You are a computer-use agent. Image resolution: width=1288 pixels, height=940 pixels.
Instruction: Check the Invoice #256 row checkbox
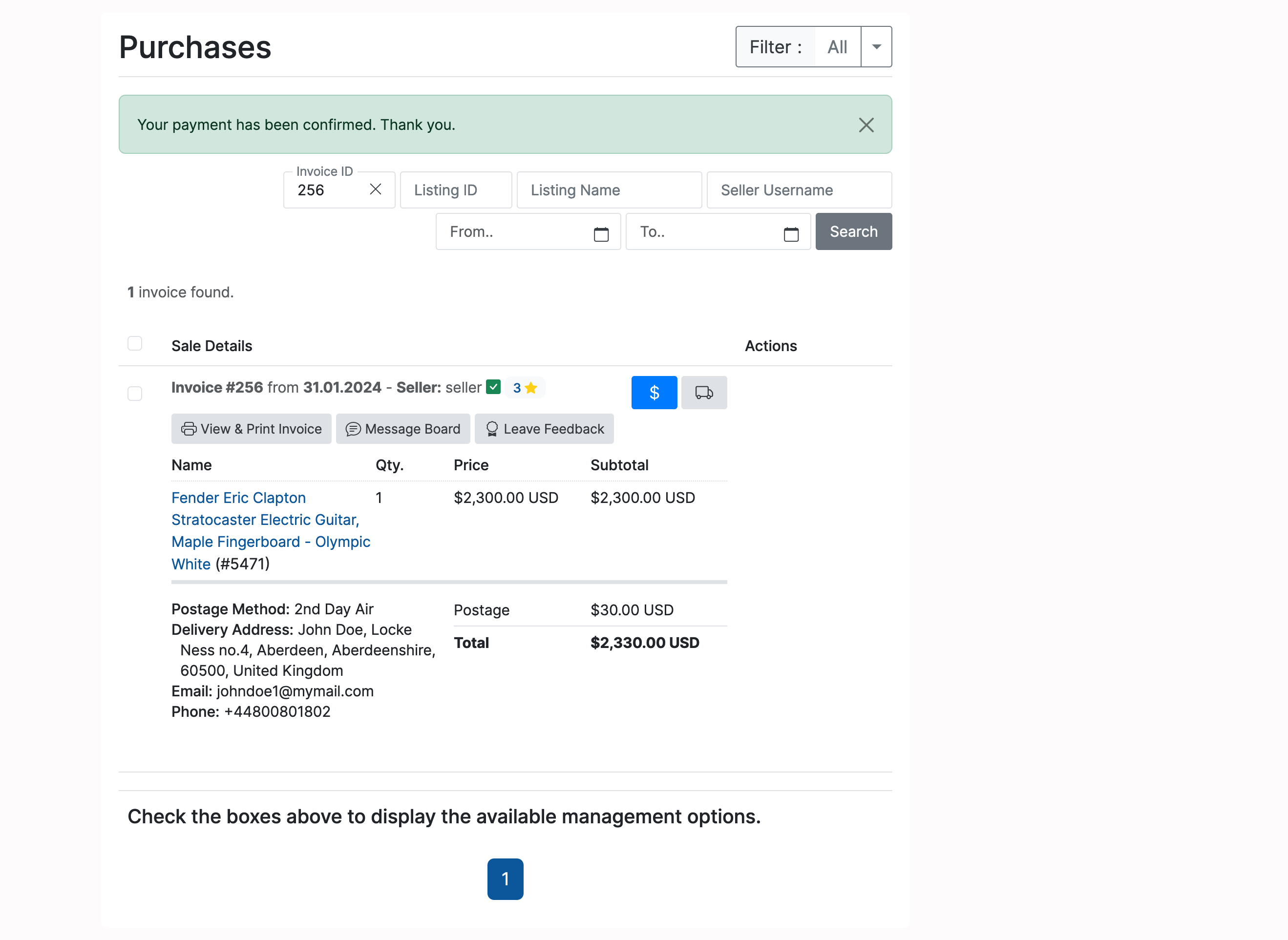(135, 394)
